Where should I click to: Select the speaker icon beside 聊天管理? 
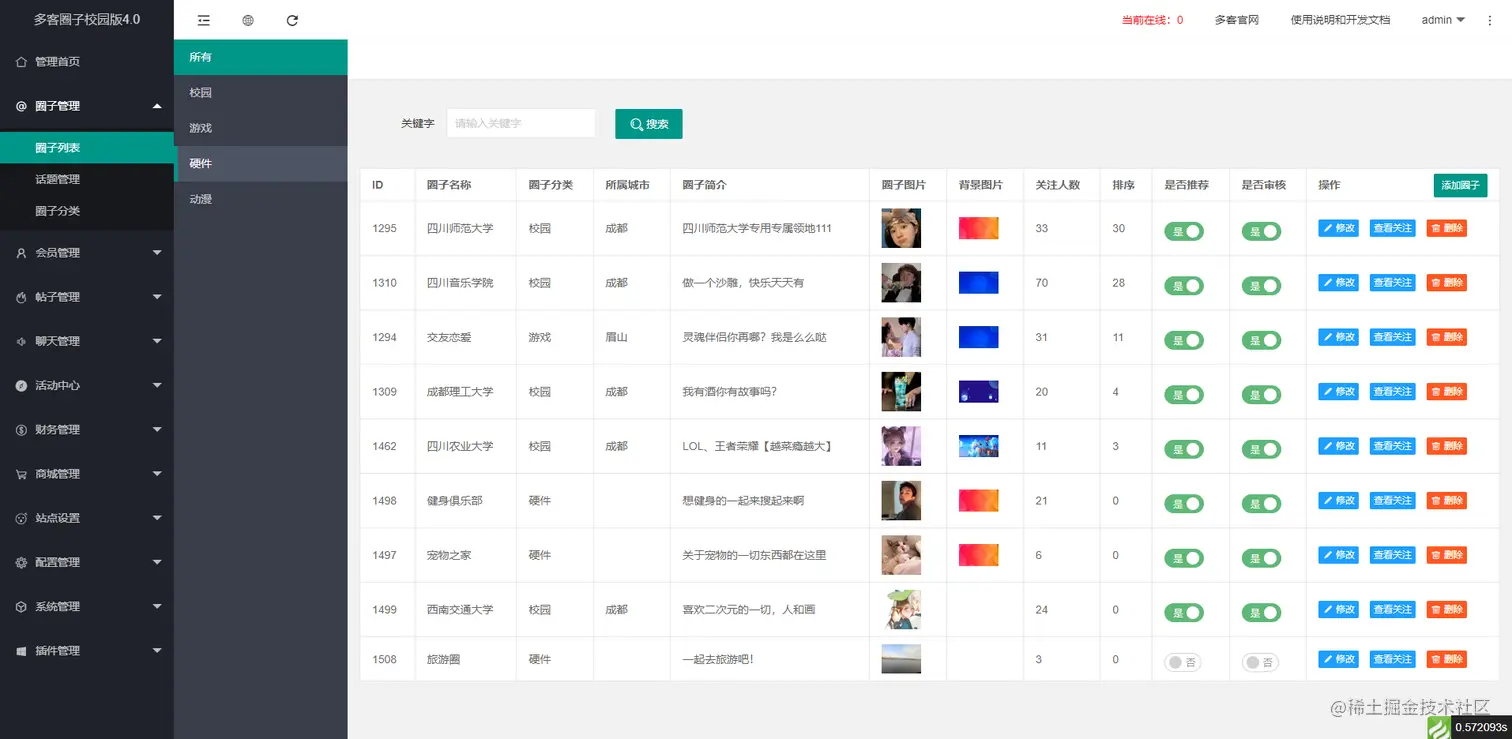coord(21,341)
